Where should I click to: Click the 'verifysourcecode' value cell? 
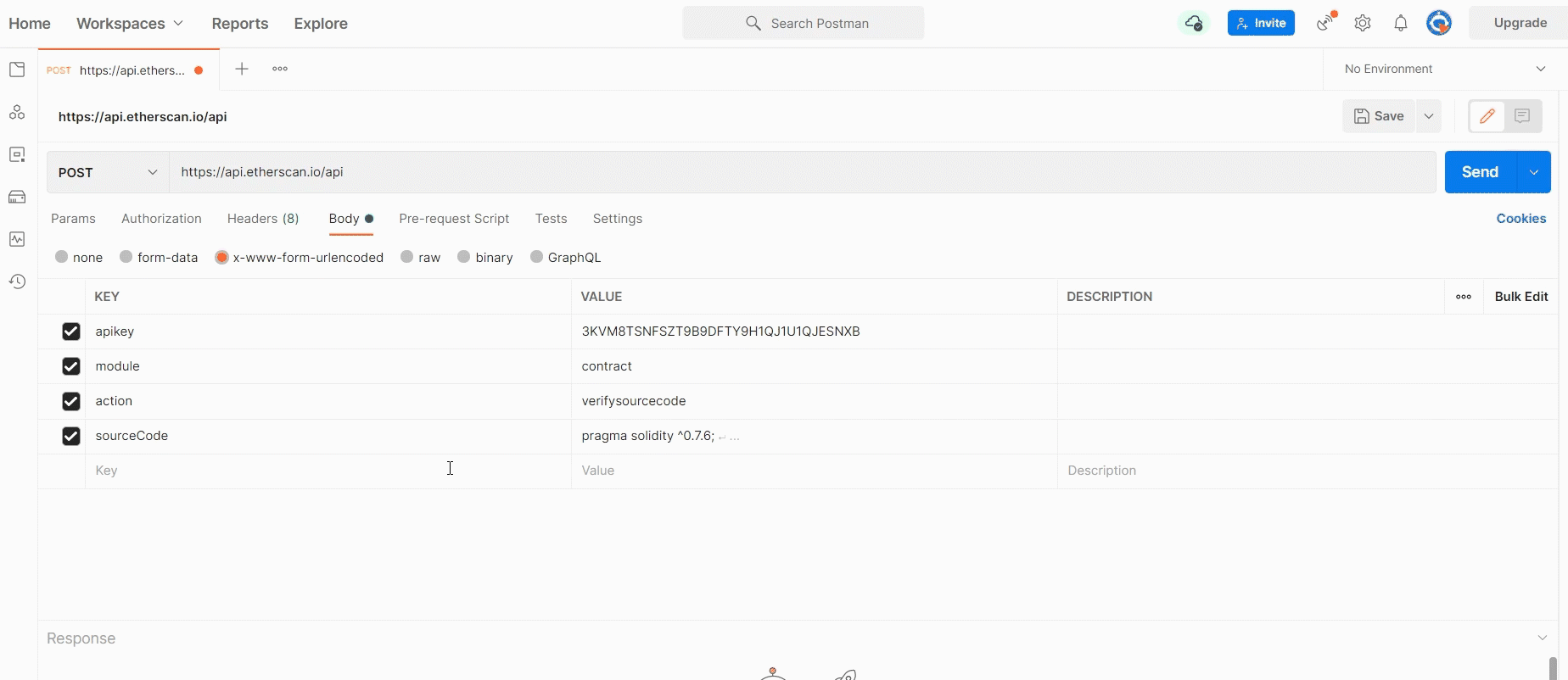click(814, 401)
